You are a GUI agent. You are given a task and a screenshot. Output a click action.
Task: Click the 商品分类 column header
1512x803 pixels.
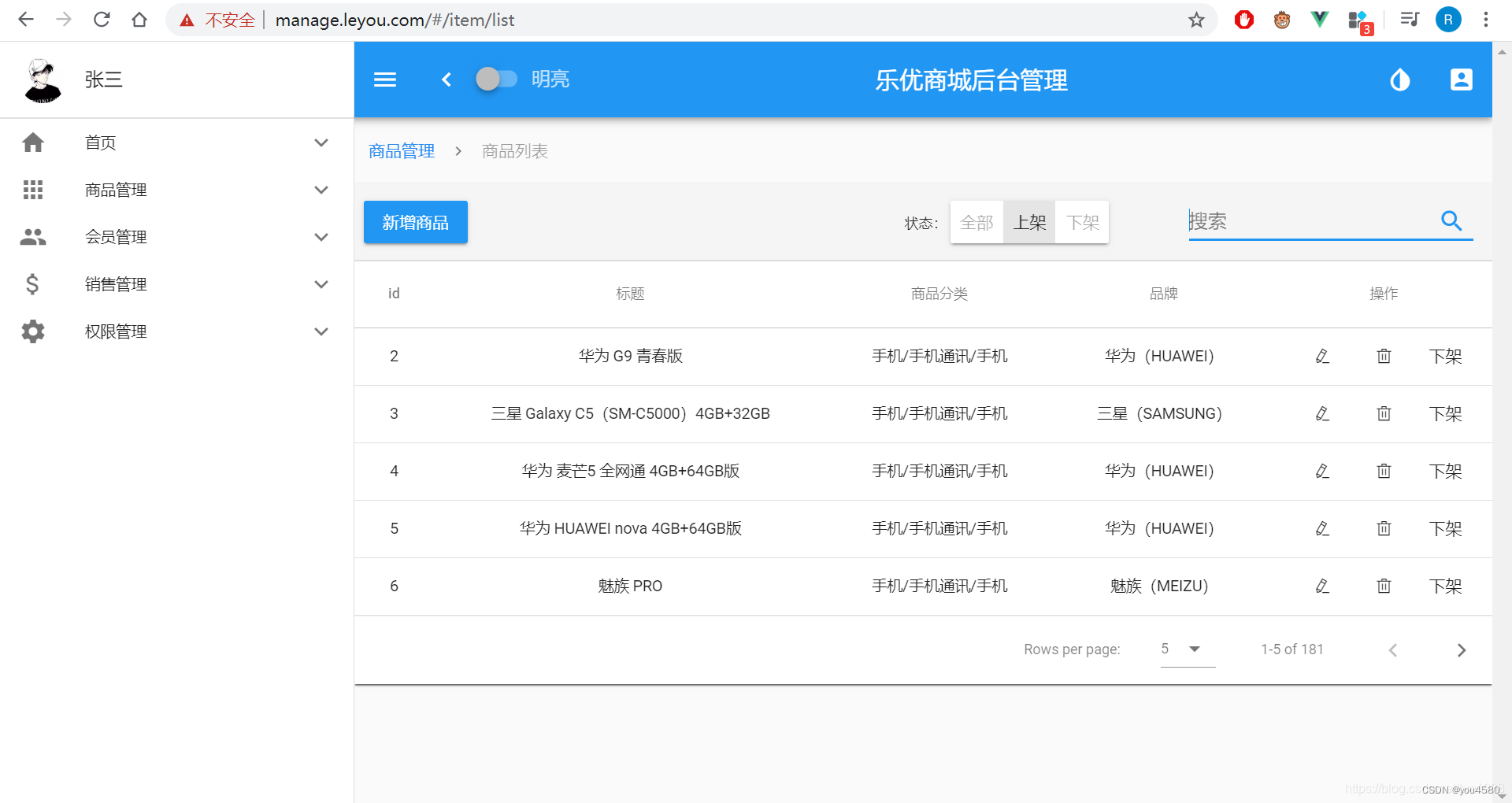(x=939, y=294)
